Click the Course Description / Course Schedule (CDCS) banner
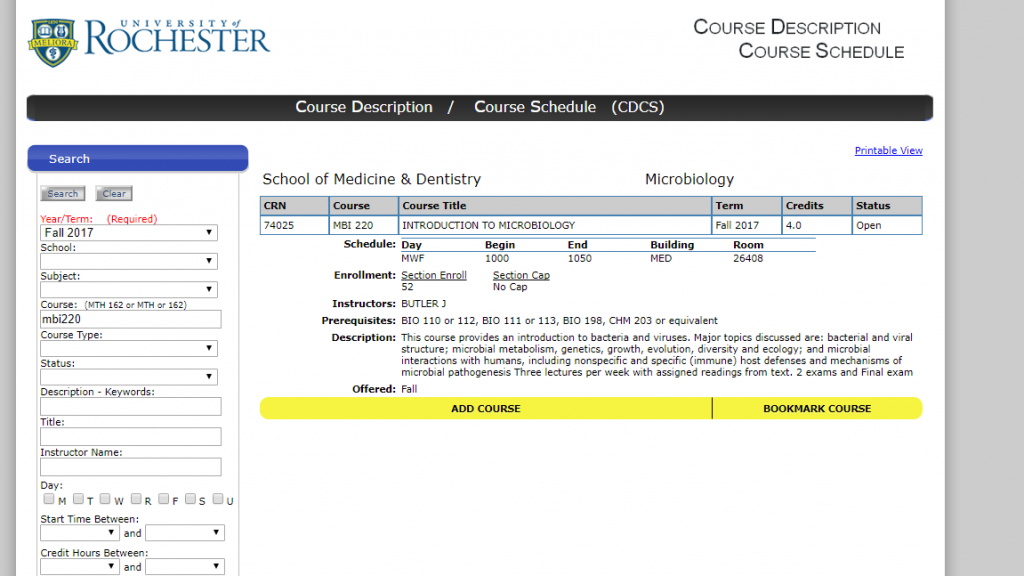 click(x=479, y=108)
